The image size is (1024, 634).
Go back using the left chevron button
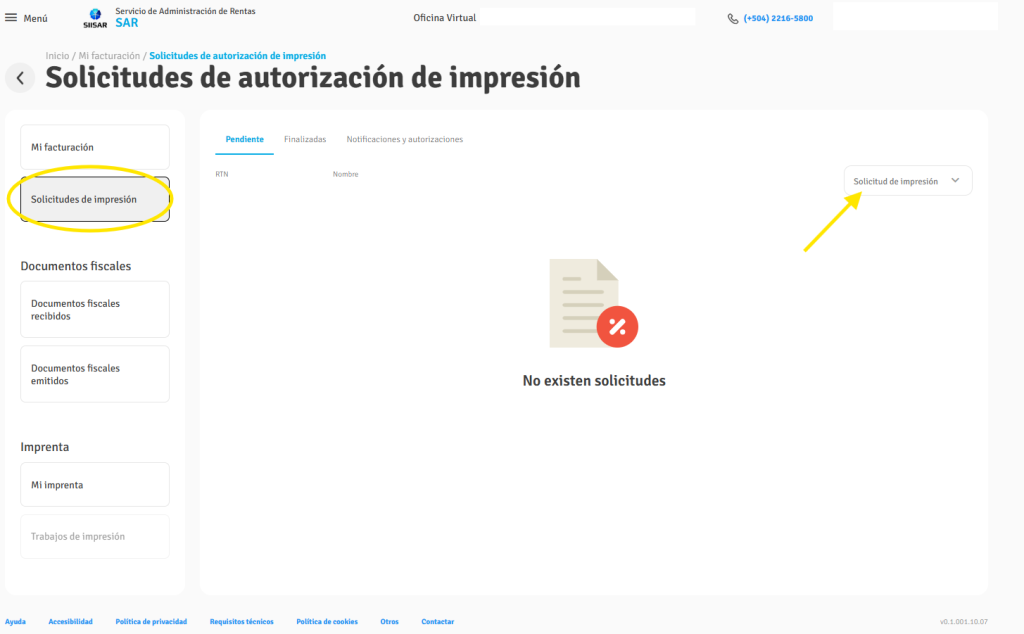pos(20,78)
